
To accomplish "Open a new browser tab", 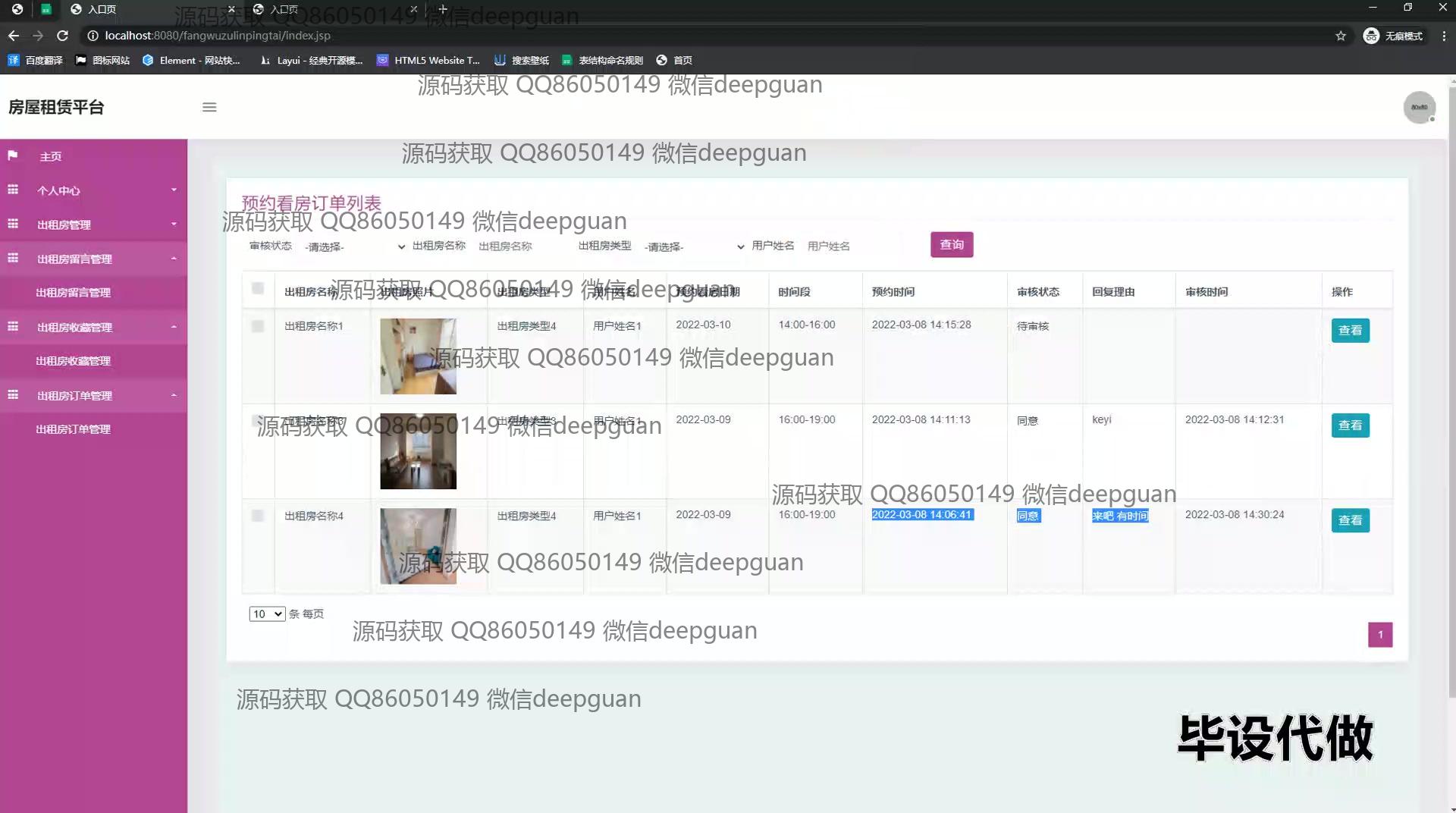I will tap(443, 9).
